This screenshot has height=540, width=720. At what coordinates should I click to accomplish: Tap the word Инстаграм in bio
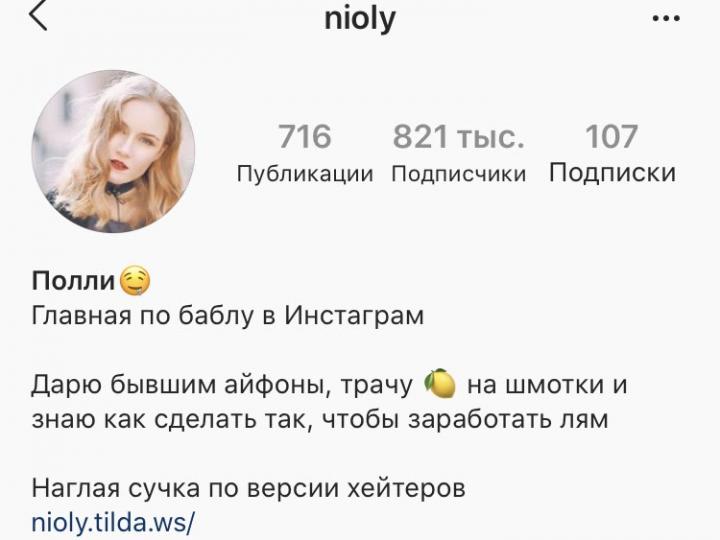point(354,315)
